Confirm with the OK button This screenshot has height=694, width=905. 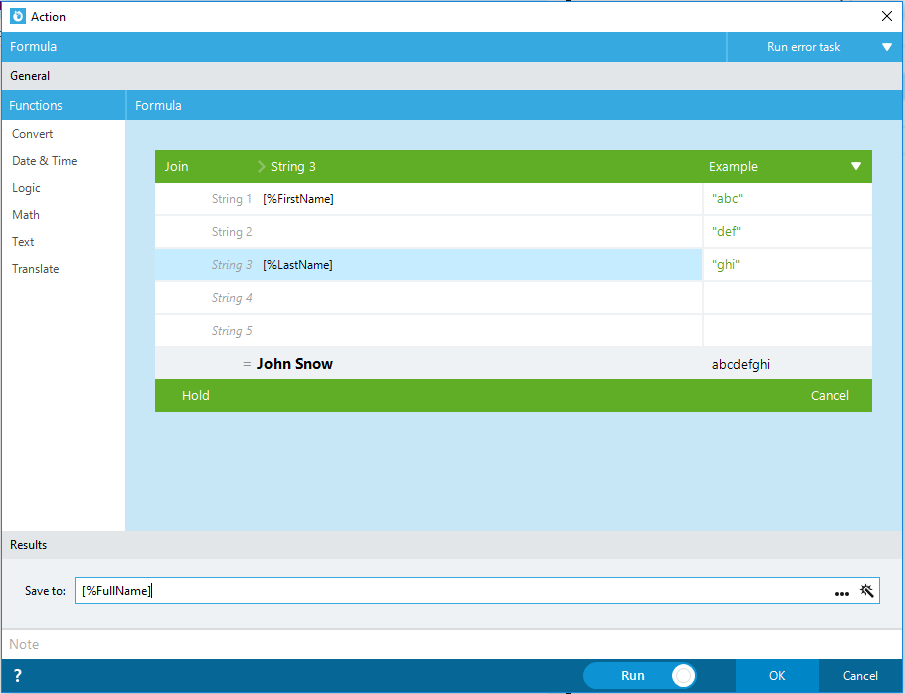click(777, 676)
